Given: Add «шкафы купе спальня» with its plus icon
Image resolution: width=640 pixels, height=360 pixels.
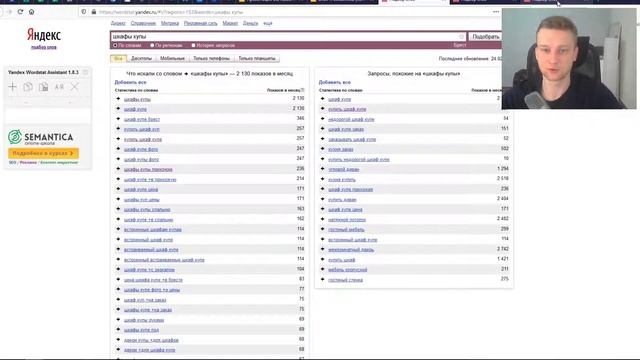Looking at the screenshot, I should (x=118, y=209).
